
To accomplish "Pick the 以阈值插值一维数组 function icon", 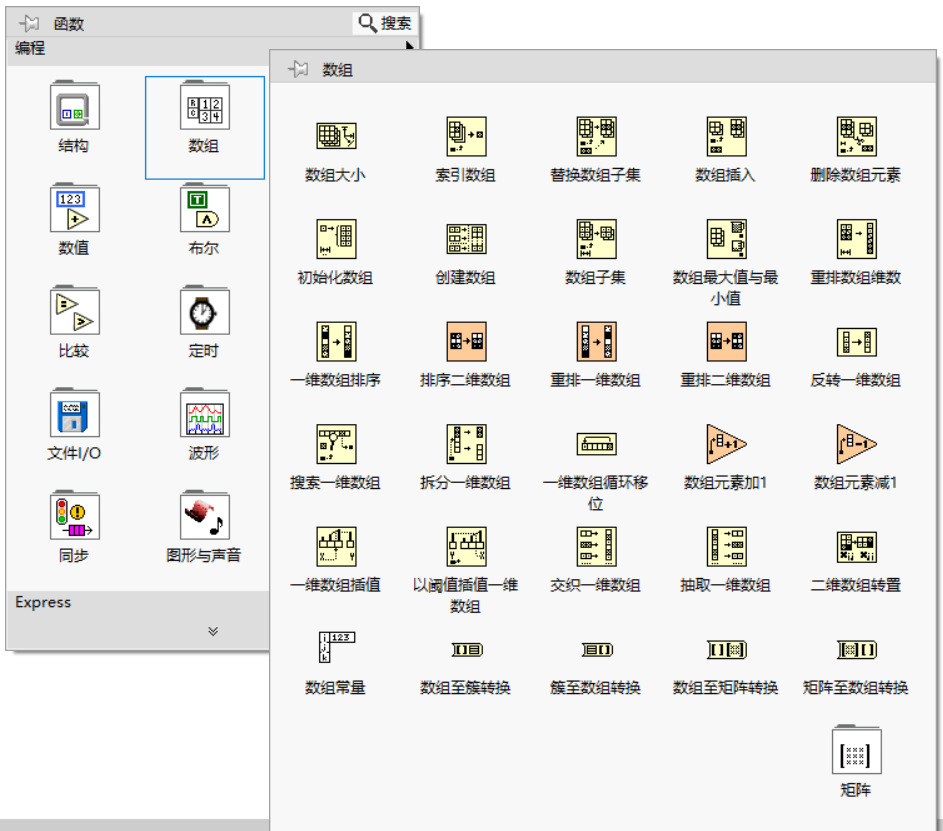I will click(x=466, y=547).
